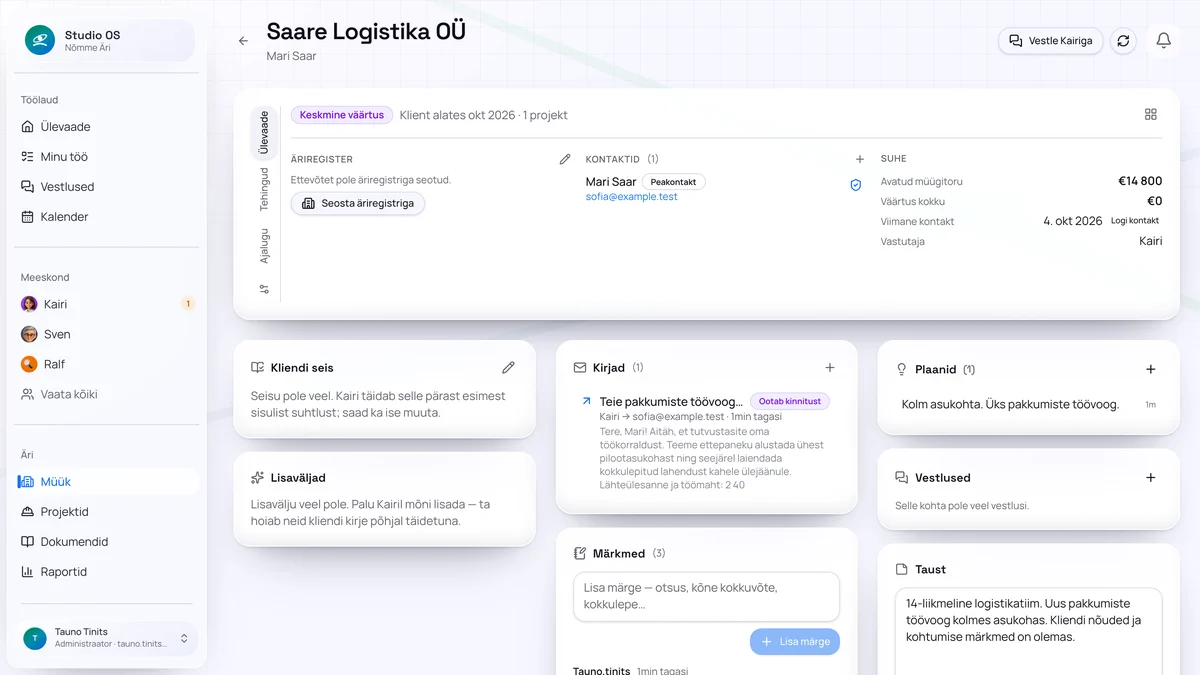Open Vaata kõiki team list

point(108,394)
